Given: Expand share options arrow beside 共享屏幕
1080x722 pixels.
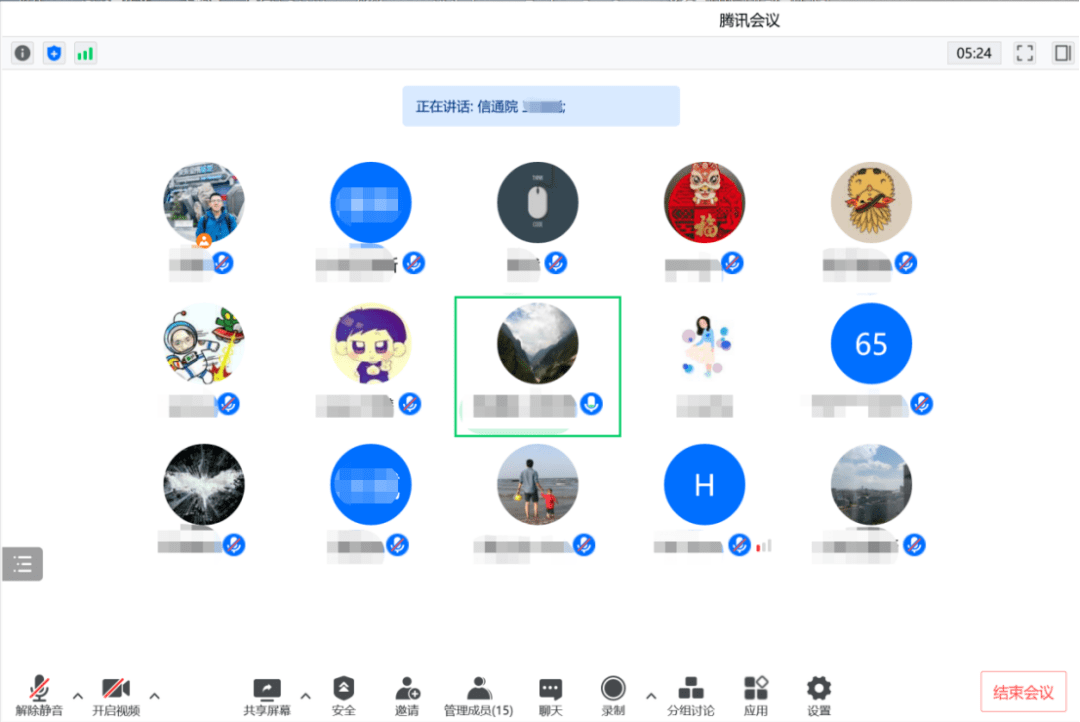Looking at the screenshot, I should click(x=306, y=696).
